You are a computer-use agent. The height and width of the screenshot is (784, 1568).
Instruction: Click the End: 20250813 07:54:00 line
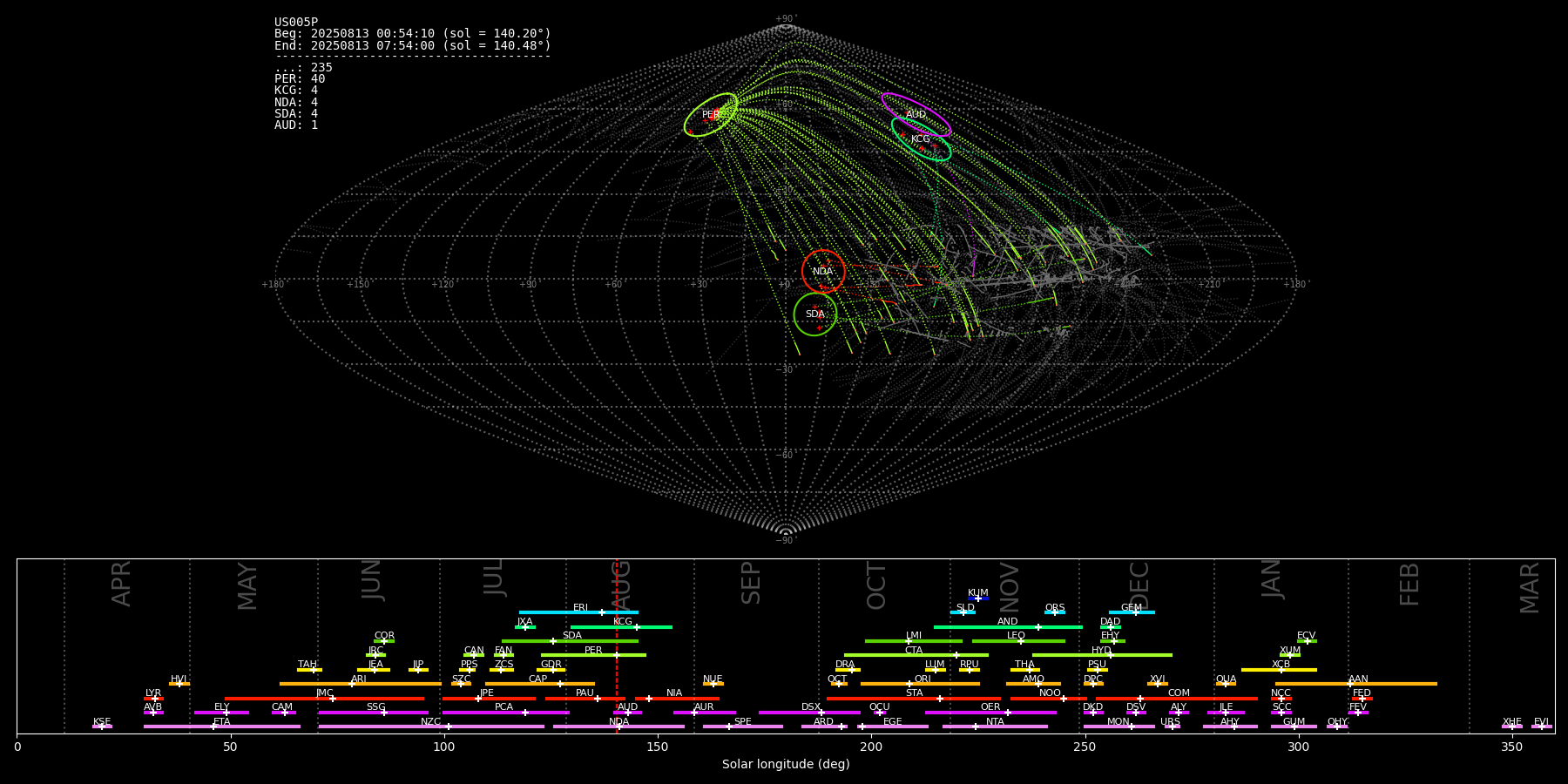click(x=413, y=45)
